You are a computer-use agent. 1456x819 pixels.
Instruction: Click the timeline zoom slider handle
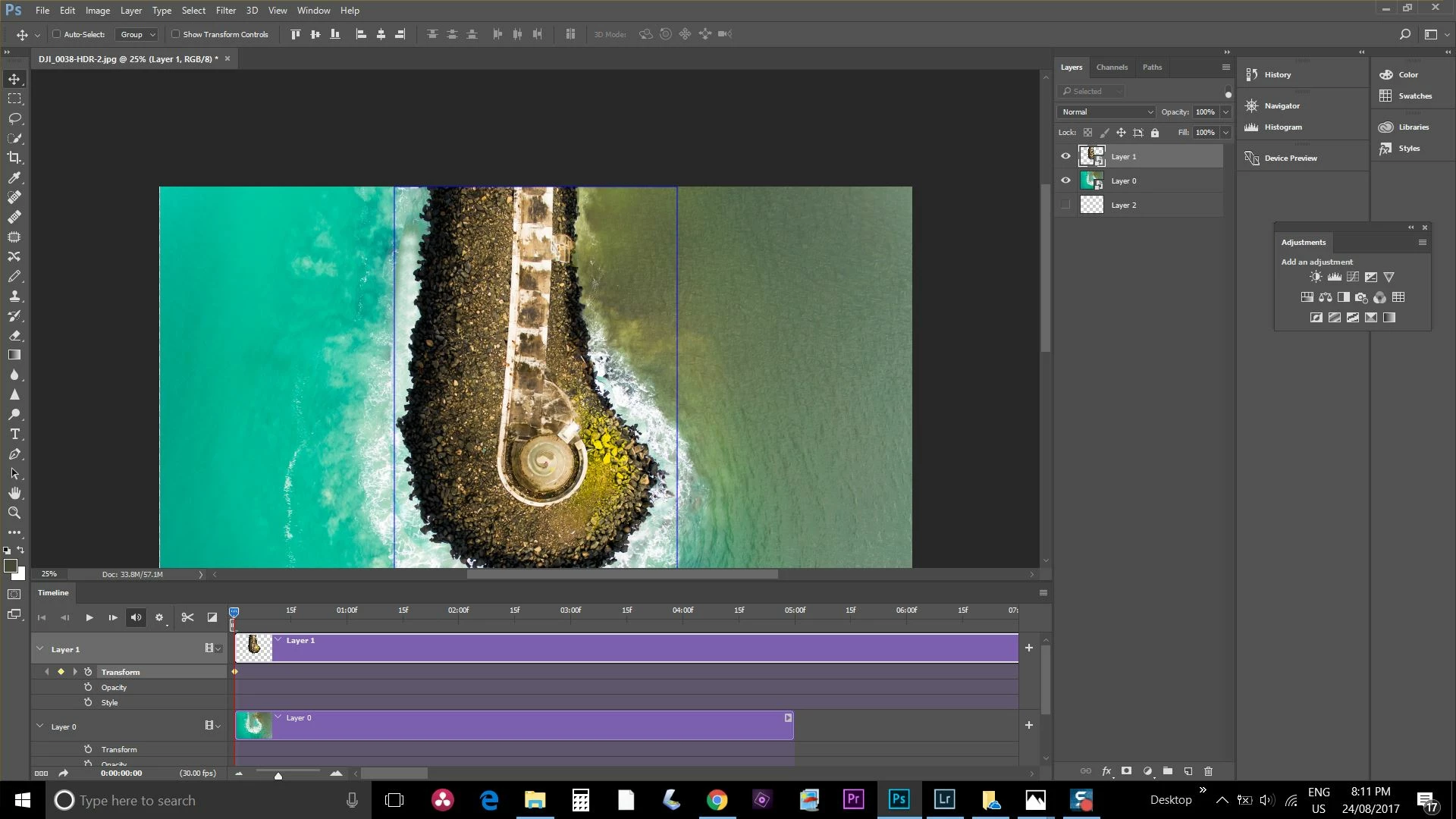pos(278,775)
